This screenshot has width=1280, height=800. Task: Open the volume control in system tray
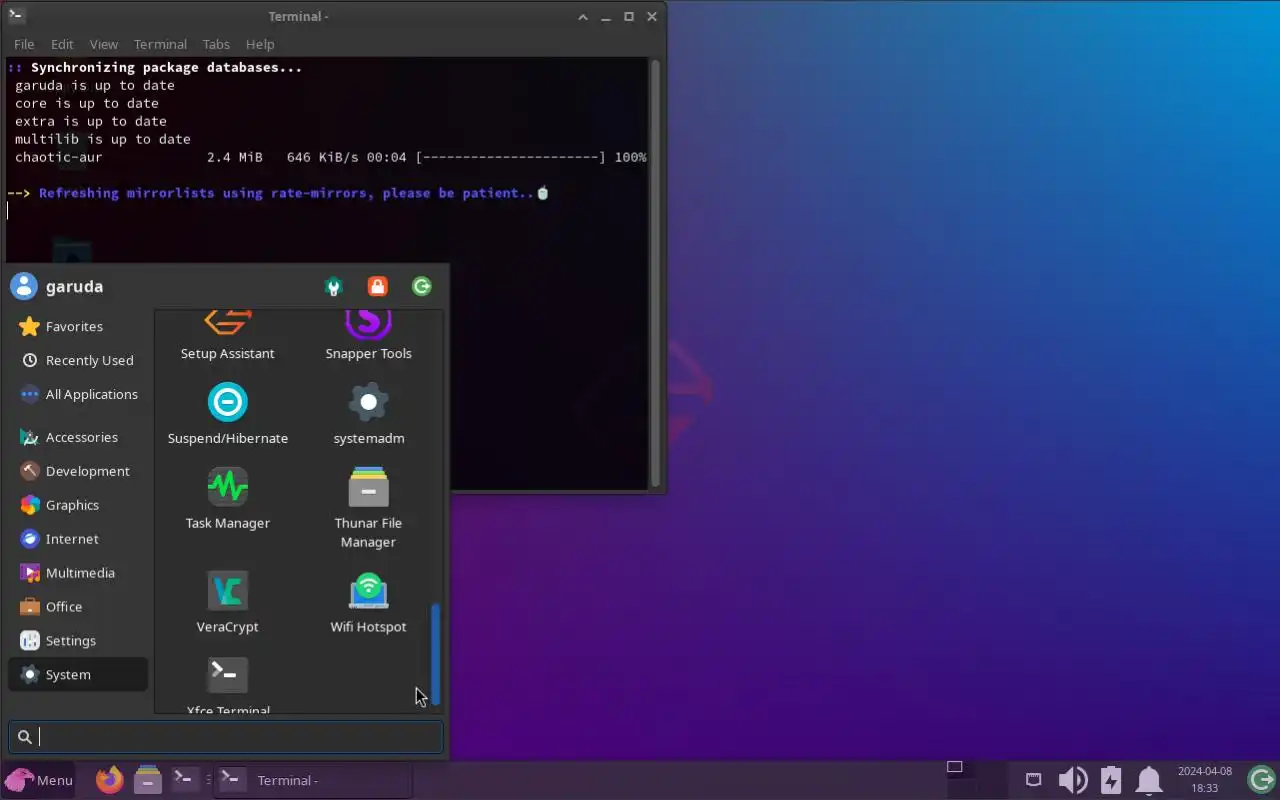(x=1073, y=780)
